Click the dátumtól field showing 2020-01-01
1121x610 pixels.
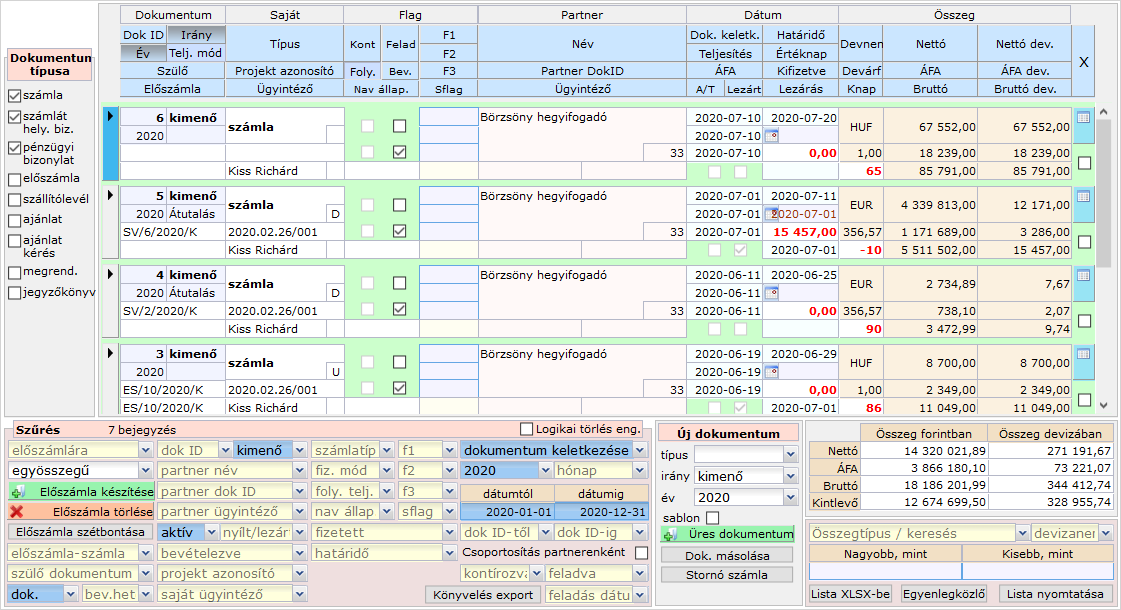(x=506, y=512)
